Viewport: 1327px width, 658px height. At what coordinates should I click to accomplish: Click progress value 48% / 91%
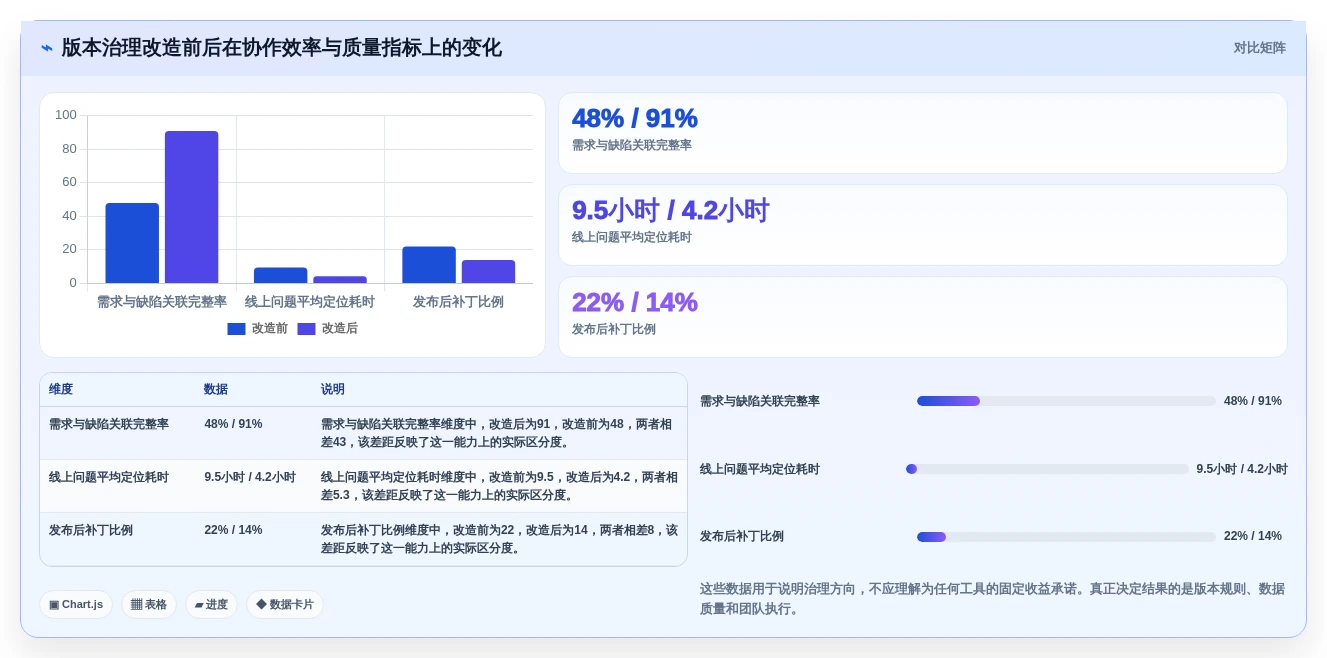coord(1253,401)
